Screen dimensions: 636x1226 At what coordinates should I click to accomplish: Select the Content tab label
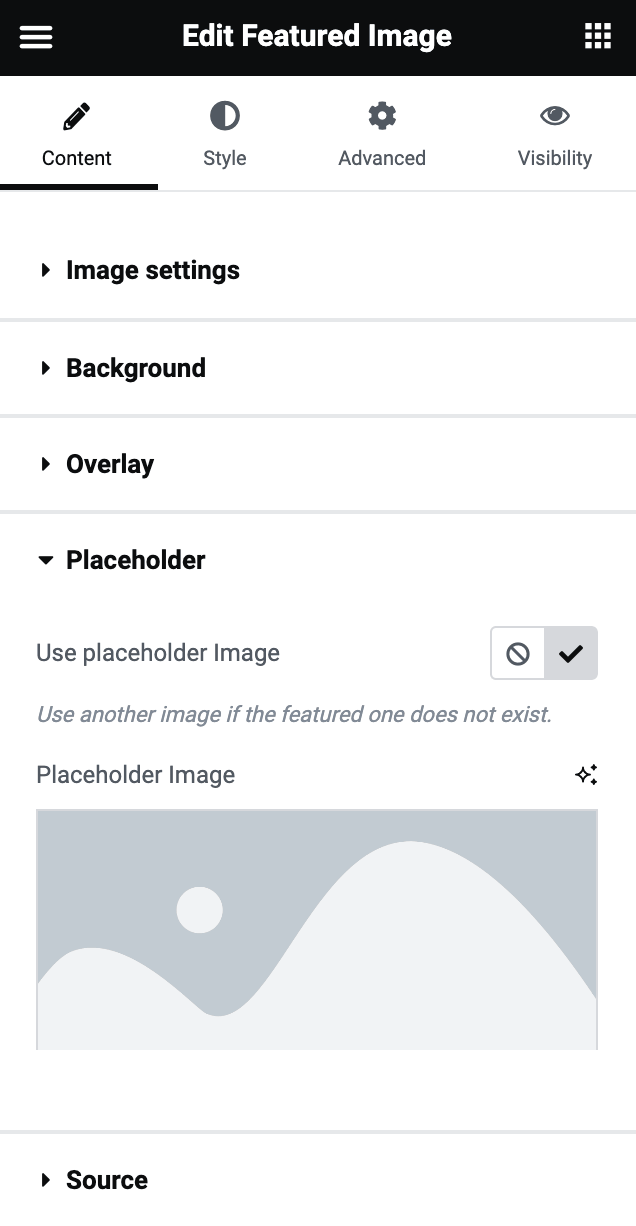pyautogui.click(x=77, y=158)
